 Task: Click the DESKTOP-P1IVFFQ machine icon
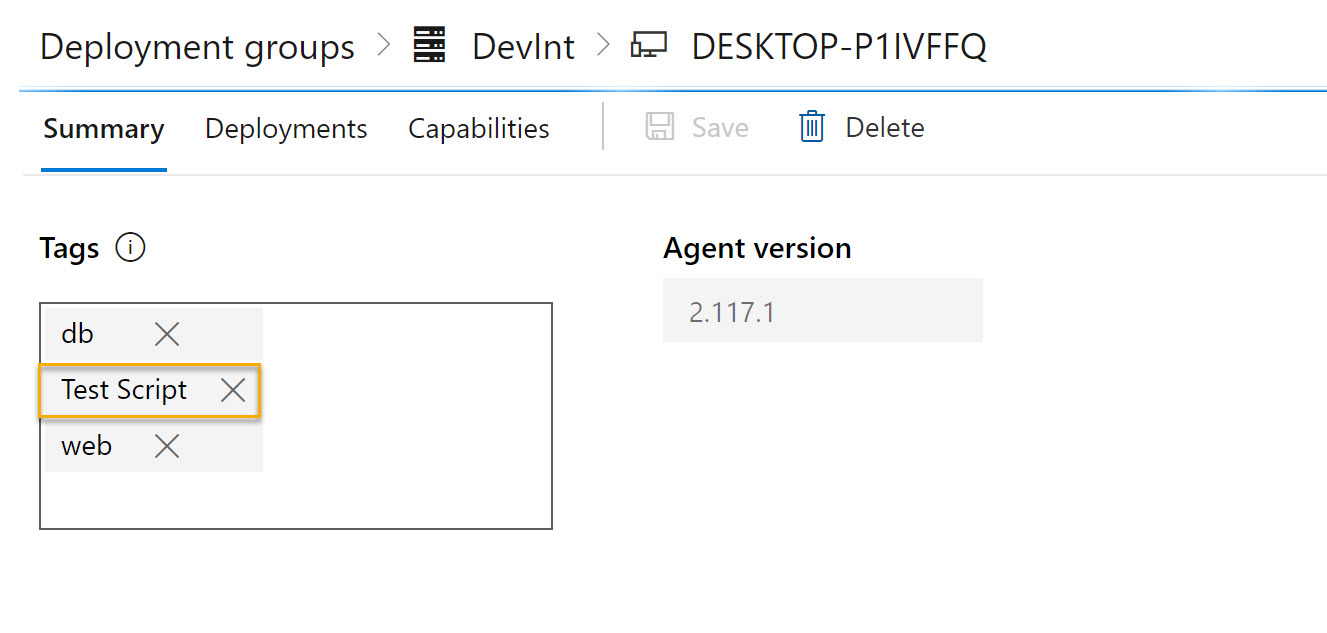649,45
